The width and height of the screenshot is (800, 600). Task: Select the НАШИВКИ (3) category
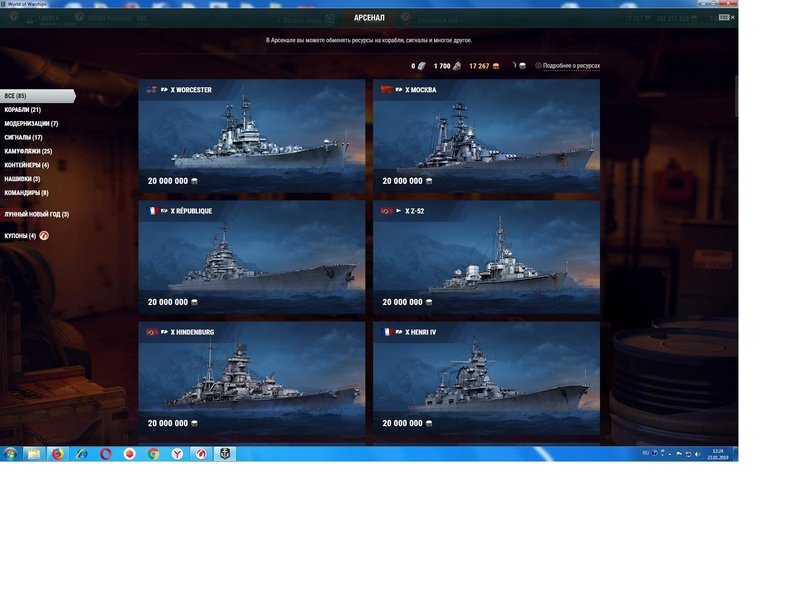(x=22, y=179)
